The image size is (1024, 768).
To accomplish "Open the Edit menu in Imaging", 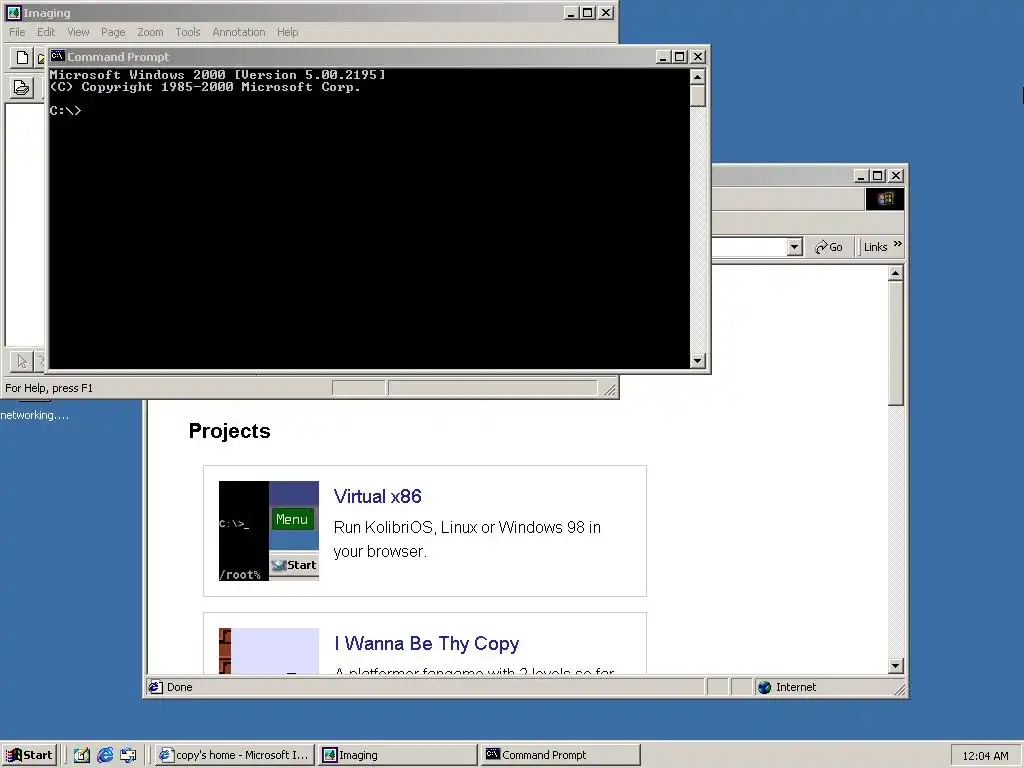I will [x=46, y=32].
